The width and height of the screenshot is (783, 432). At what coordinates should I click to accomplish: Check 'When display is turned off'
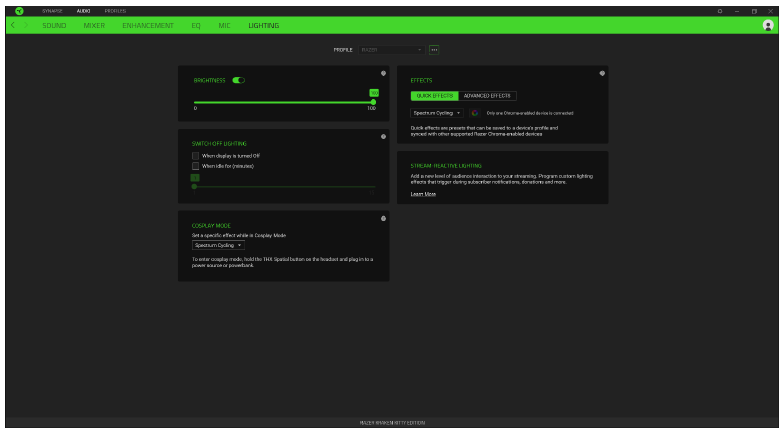pos(195,156)
